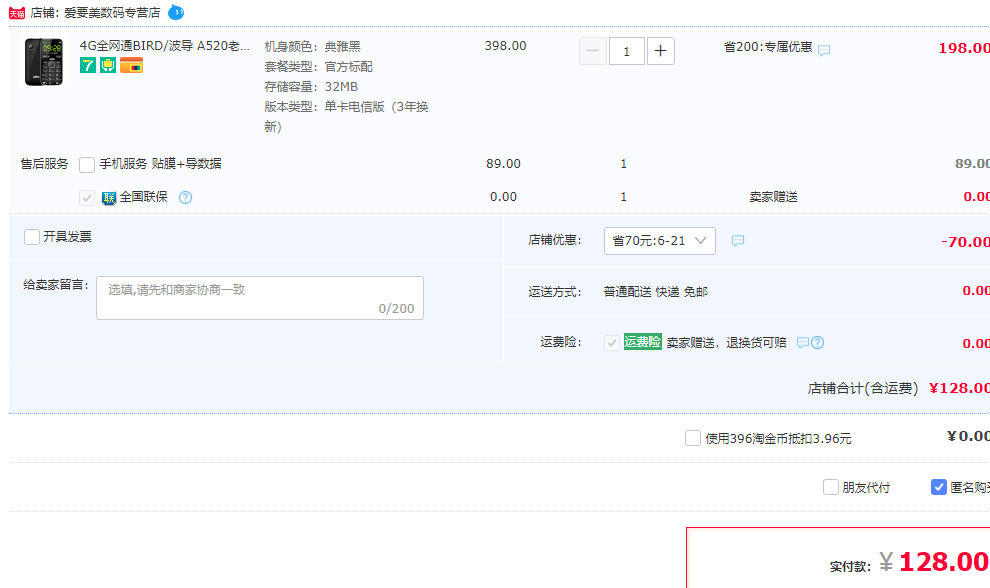Open the help question icon beside 全国联保
The height and width of the screenshot is (588, 990).
pyautogui.click(x=185, y=197)
